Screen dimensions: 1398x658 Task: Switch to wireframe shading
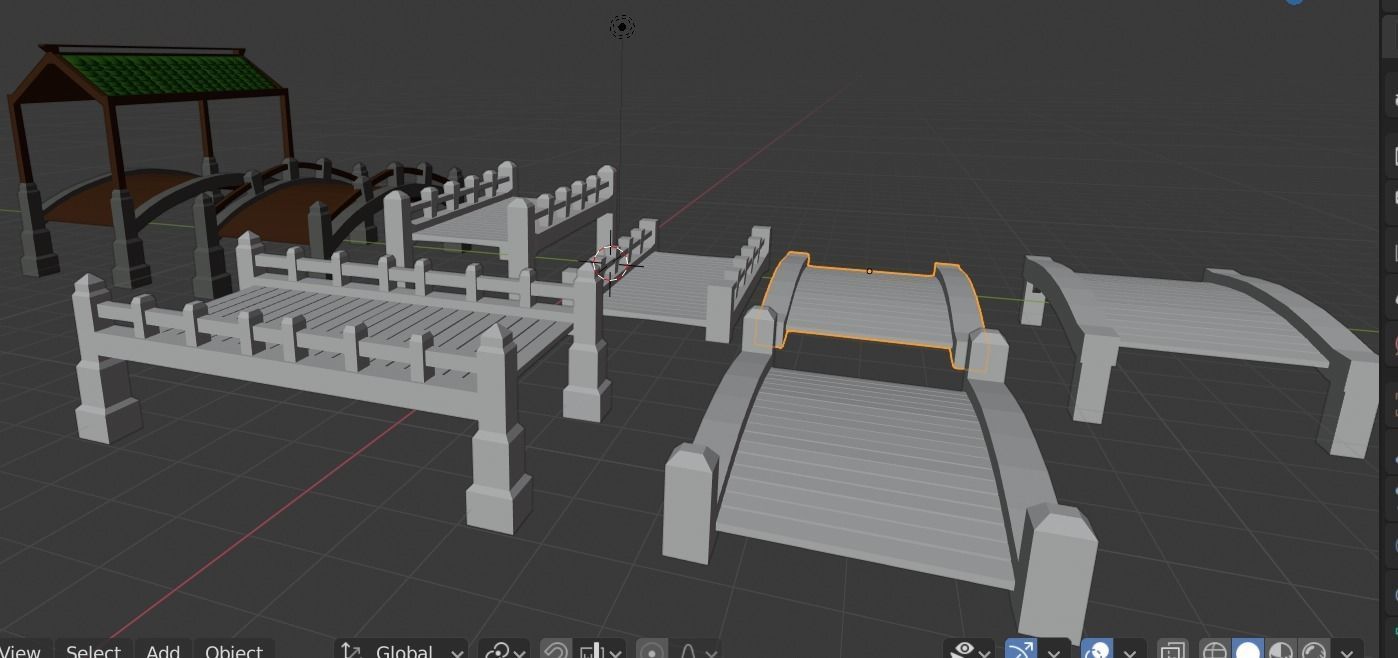point(1214,650)
